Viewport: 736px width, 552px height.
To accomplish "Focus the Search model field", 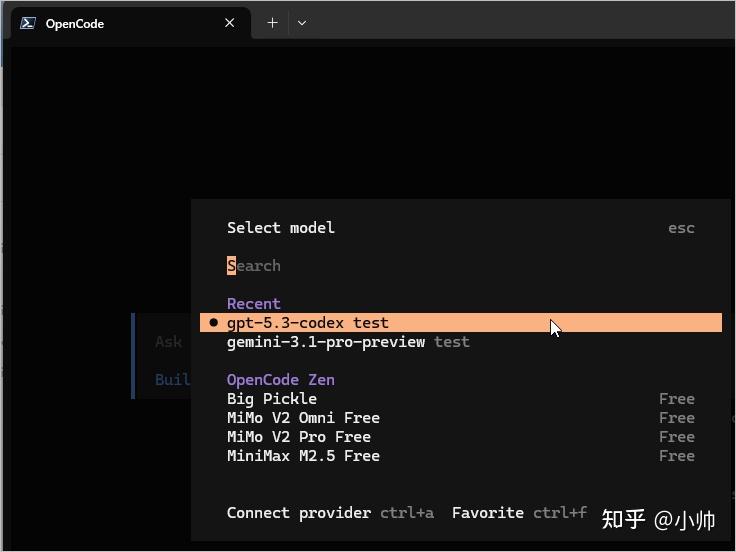I will point(460,266).
